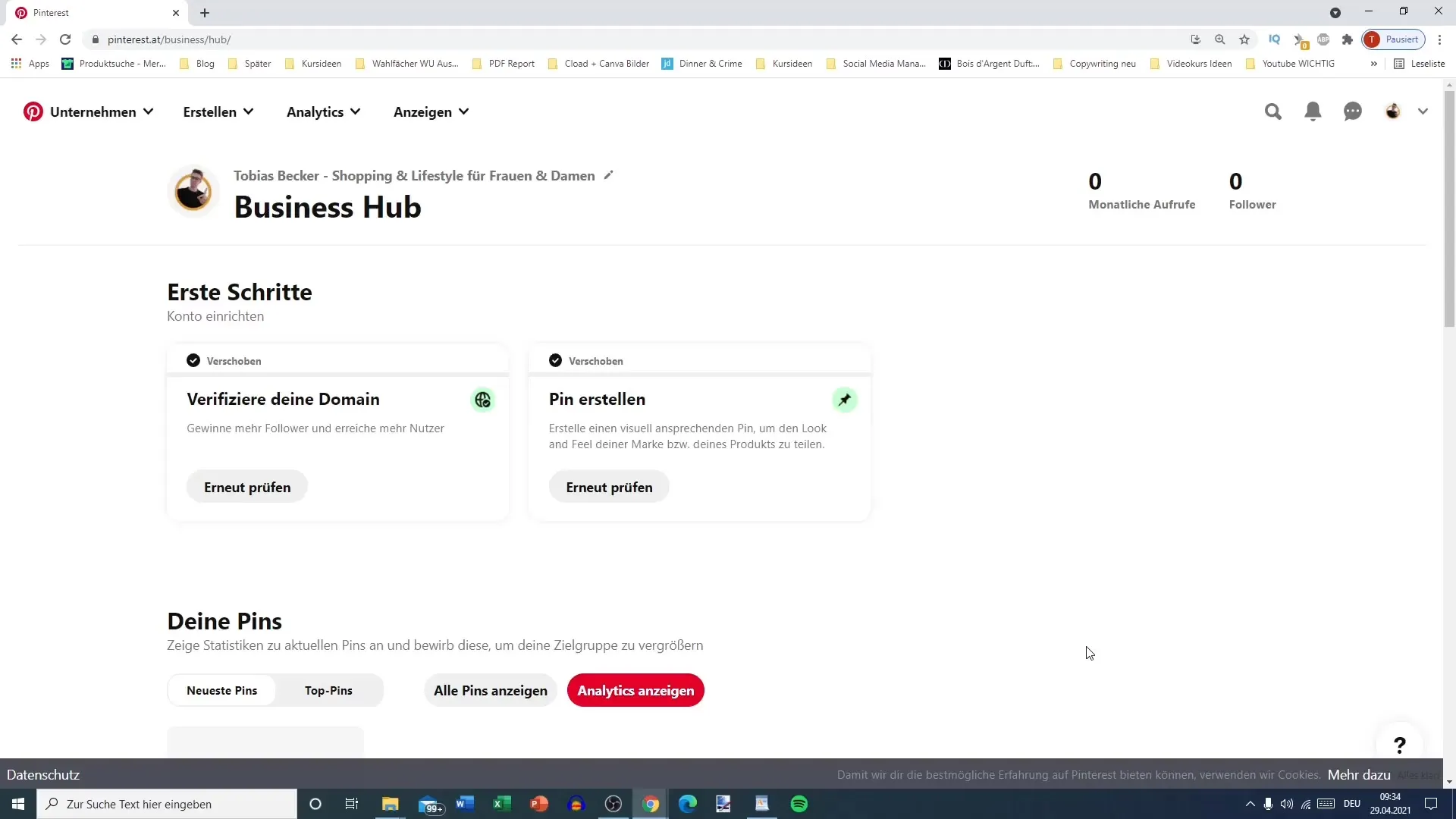This screenshot has height=819, width=1456.
Task: Expand hidden bookmarks with double chevron
Action: coord(1373,64)
